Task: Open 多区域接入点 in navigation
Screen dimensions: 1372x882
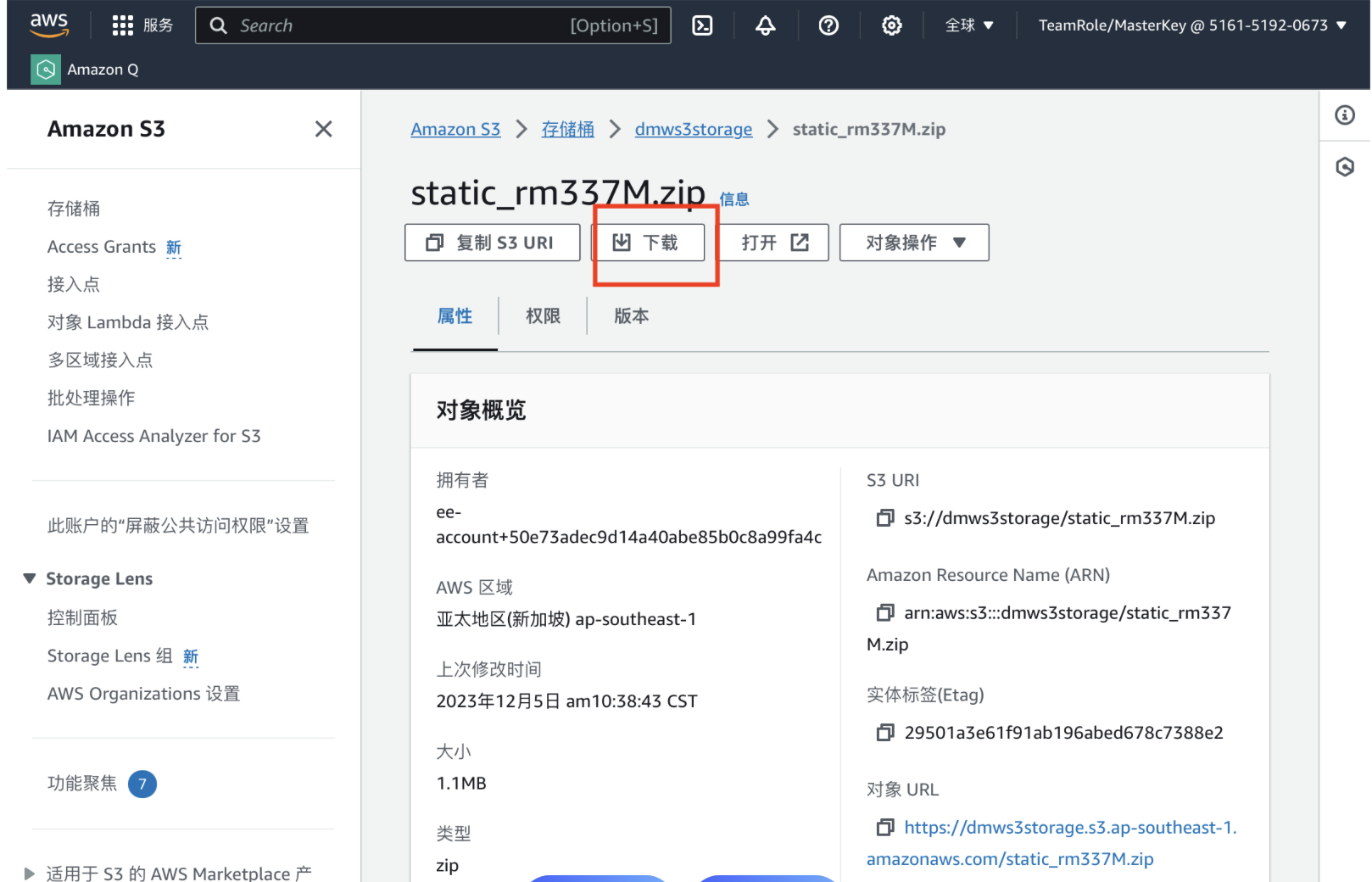Action: coord(100,360)
